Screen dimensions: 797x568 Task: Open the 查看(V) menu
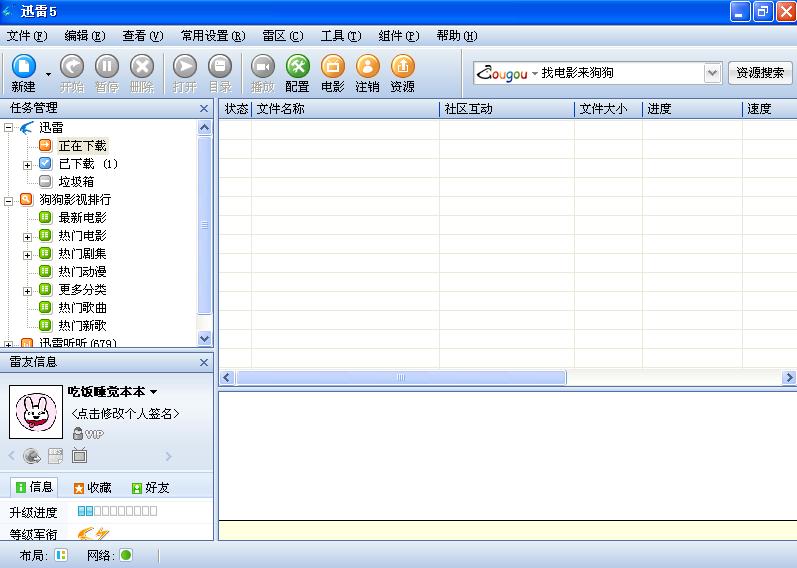click(142, 36)
